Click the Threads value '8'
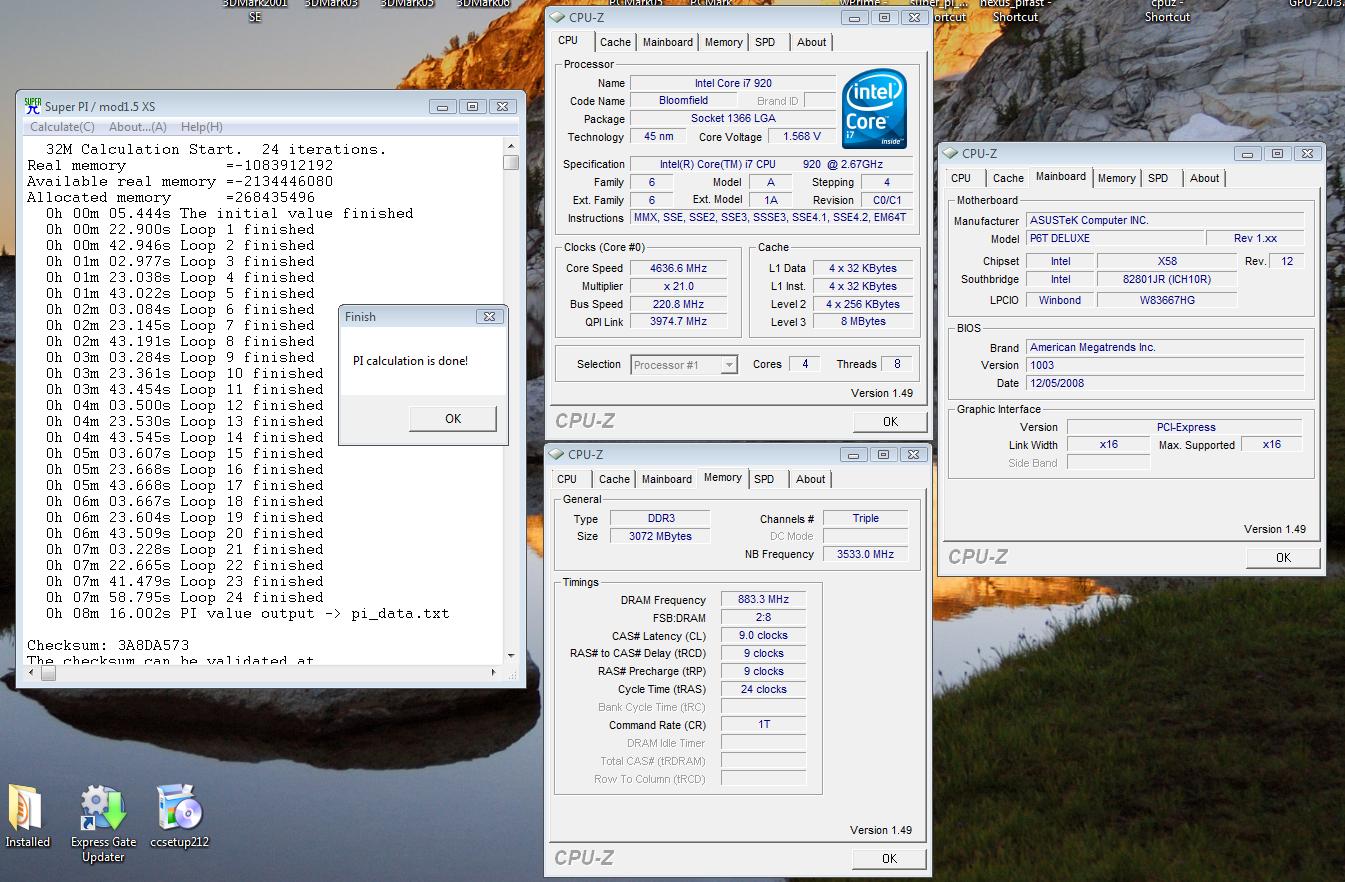The height and width of the screenshot is (882, 1345). pos(897,364)
